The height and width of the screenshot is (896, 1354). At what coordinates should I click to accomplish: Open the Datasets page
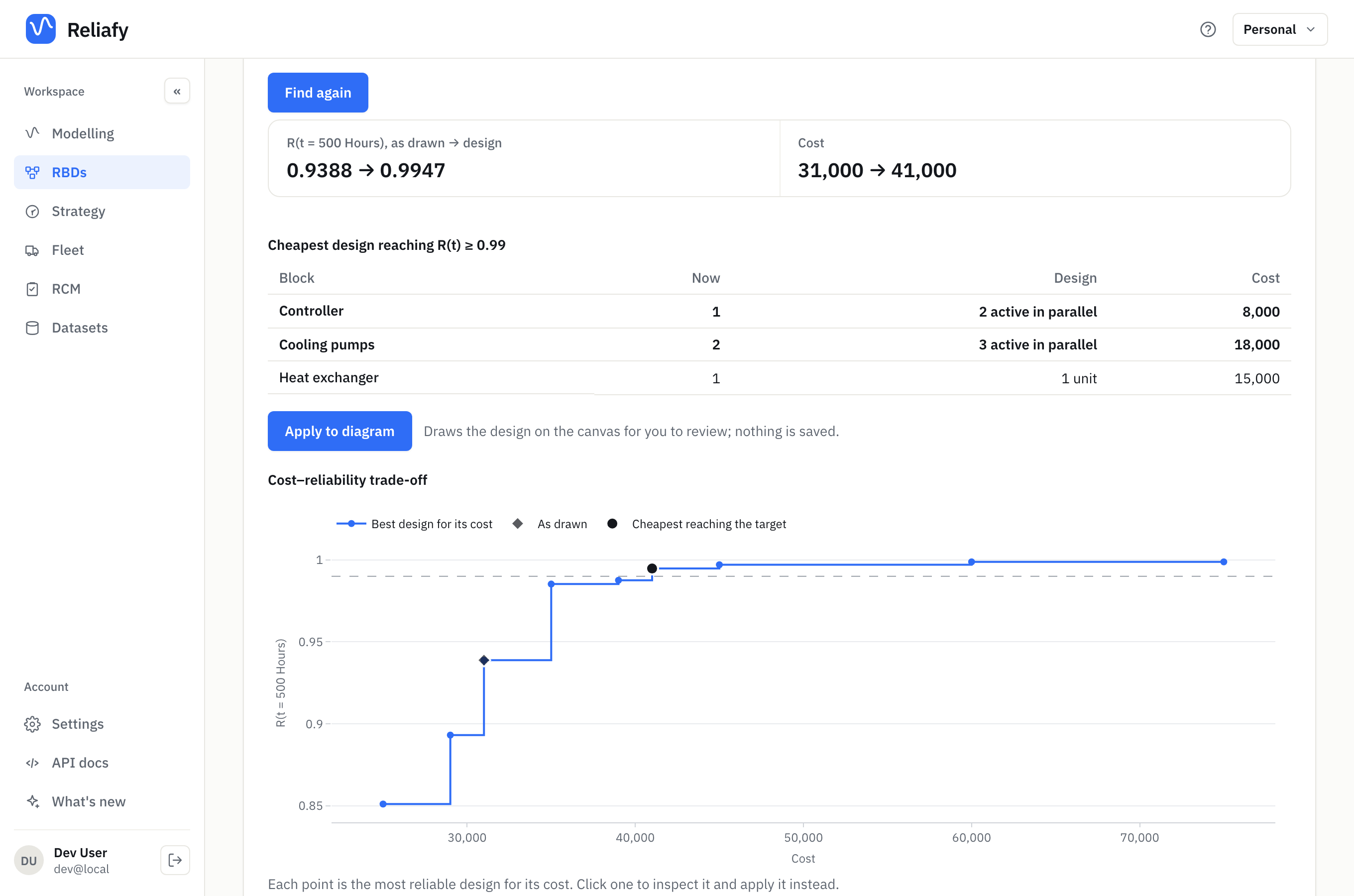[x=102, y=328]
